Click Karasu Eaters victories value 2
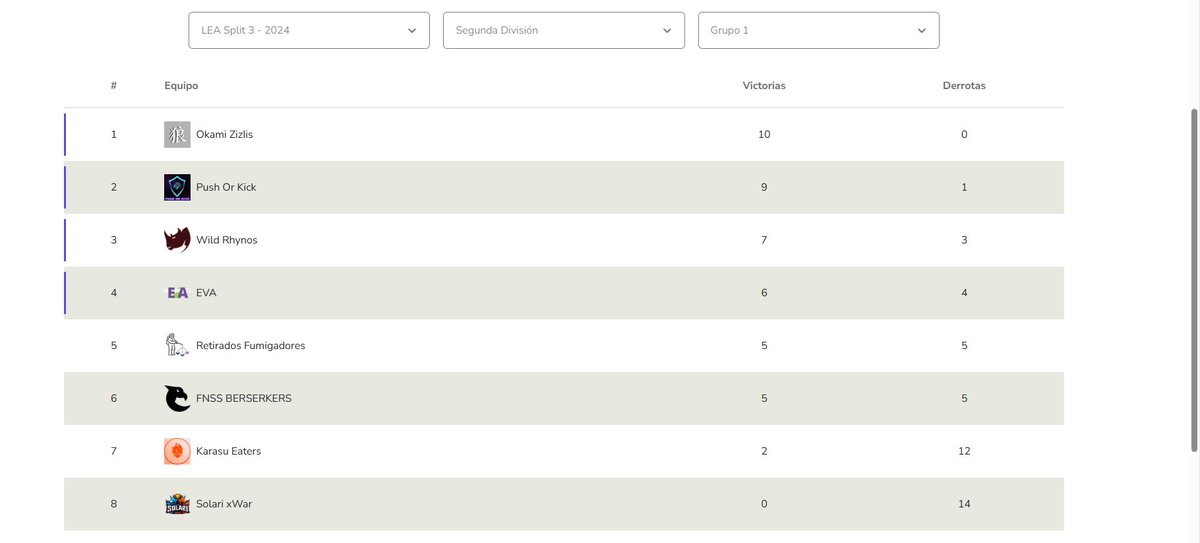 tap(764, 451)
